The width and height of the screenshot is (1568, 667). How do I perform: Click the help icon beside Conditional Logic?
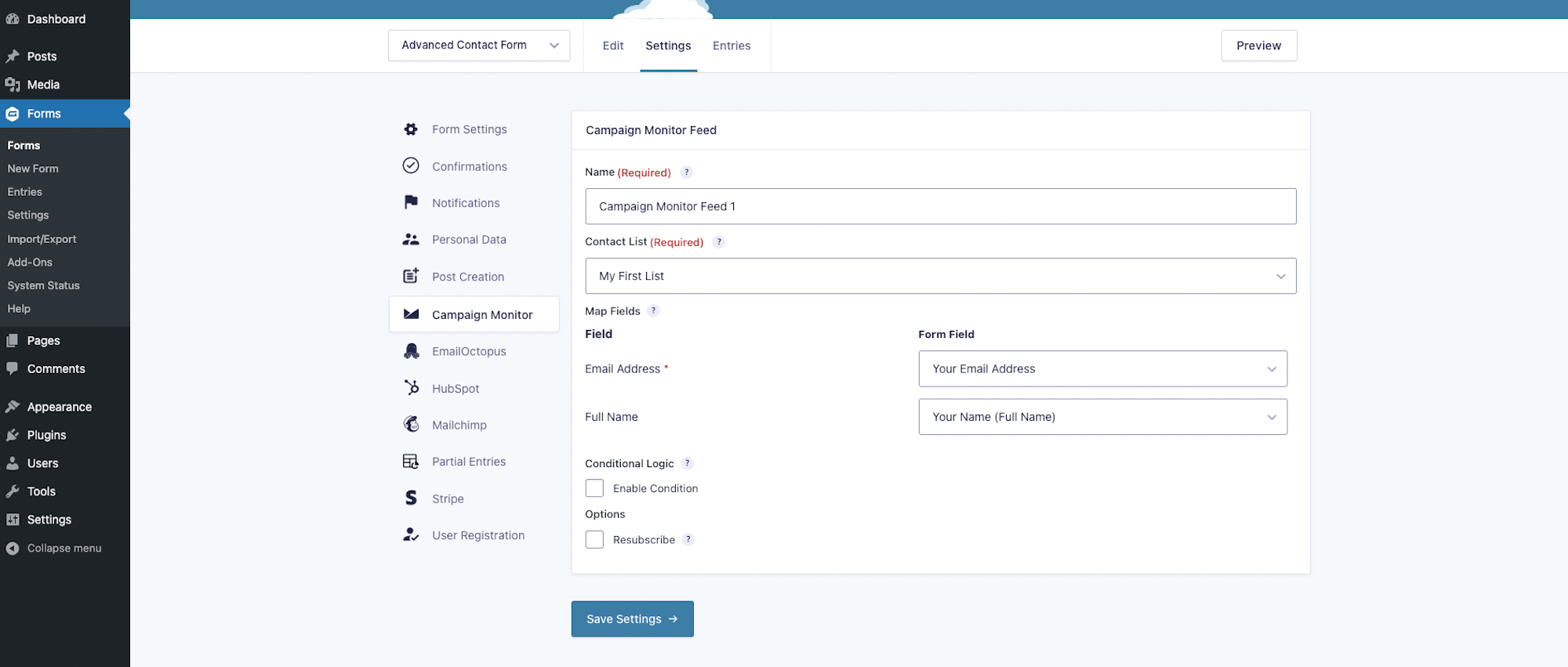pos(688,463)
